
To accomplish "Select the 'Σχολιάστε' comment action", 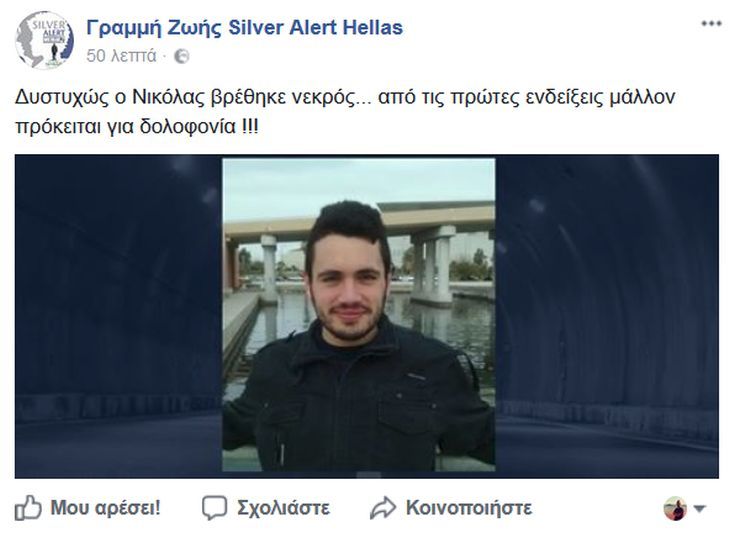I will tap(283, 508).
